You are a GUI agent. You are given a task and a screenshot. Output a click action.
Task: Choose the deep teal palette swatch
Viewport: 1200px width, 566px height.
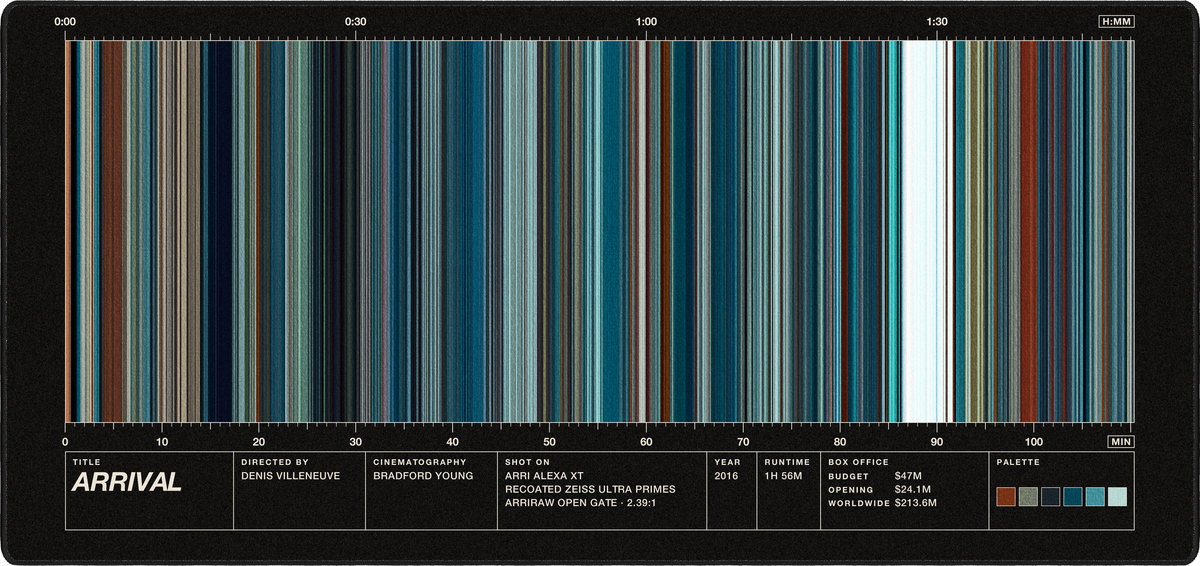[1073, 497]
